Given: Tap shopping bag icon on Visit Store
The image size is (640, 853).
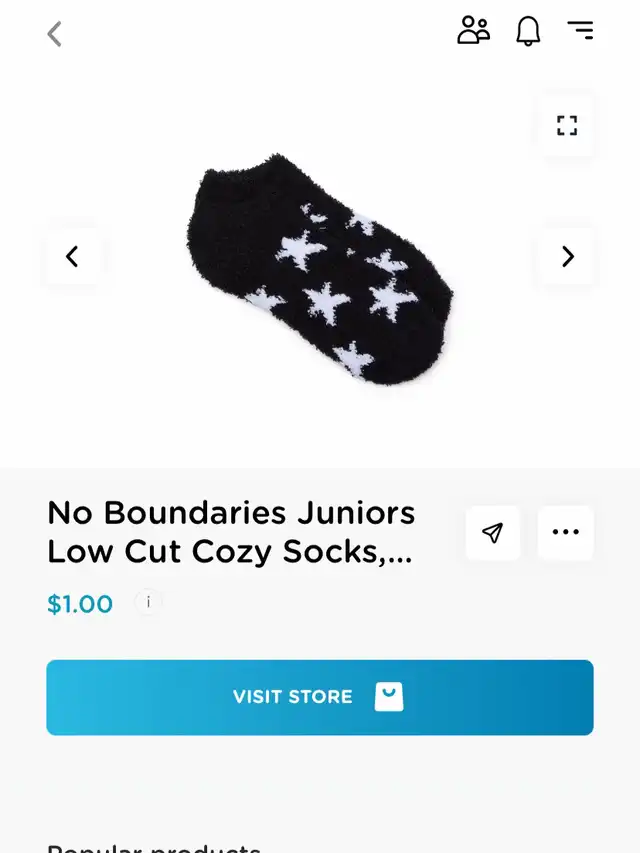Looking at the screenshot, I should tap(389, 697).
